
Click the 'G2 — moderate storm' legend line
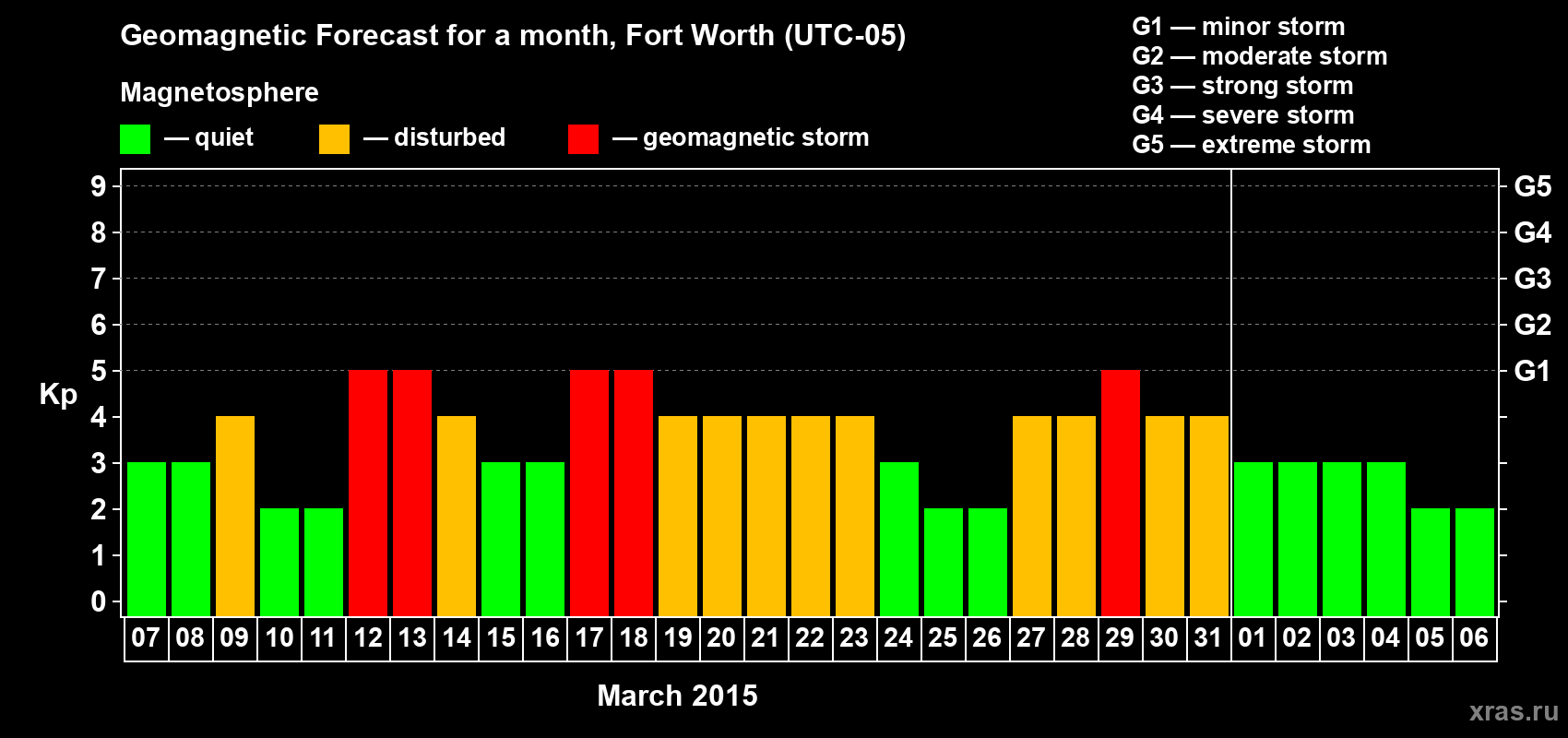pyautogui.click(x=1260, y=56)
